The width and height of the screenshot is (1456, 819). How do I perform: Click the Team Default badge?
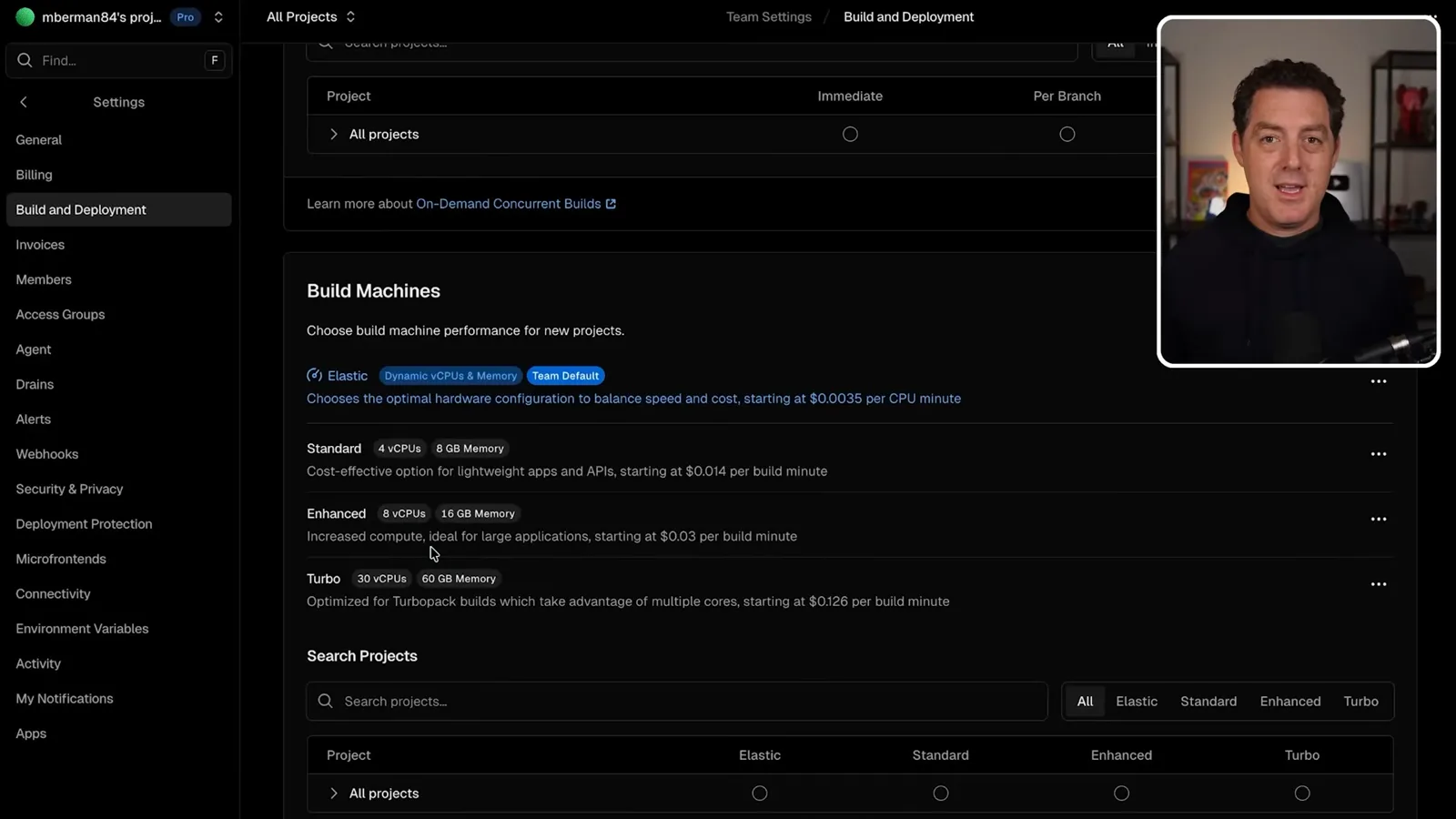coord(565,376)
